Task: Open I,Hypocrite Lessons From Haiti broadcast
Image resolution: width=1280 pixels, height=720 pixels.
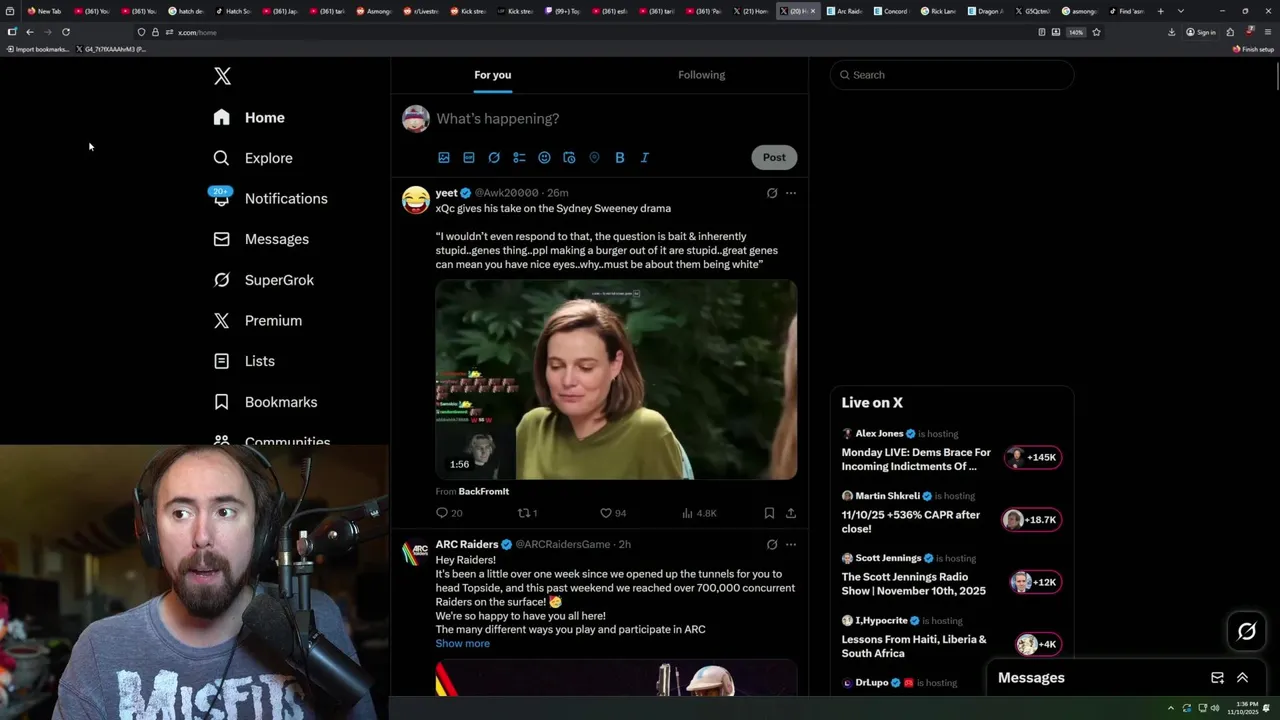Action: point(914,646)
